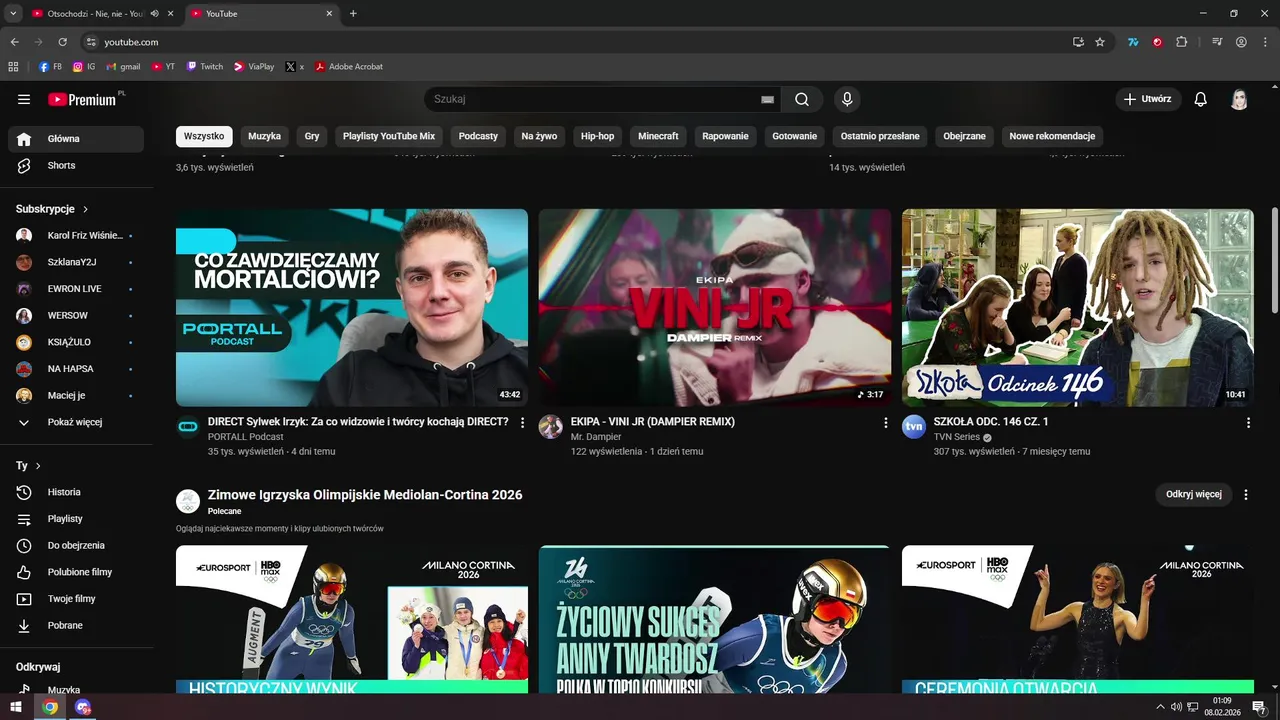The width and height of the screenshot is (1280, 720).
Task: Open notifications bell
Action: [x=1201, y=99]
